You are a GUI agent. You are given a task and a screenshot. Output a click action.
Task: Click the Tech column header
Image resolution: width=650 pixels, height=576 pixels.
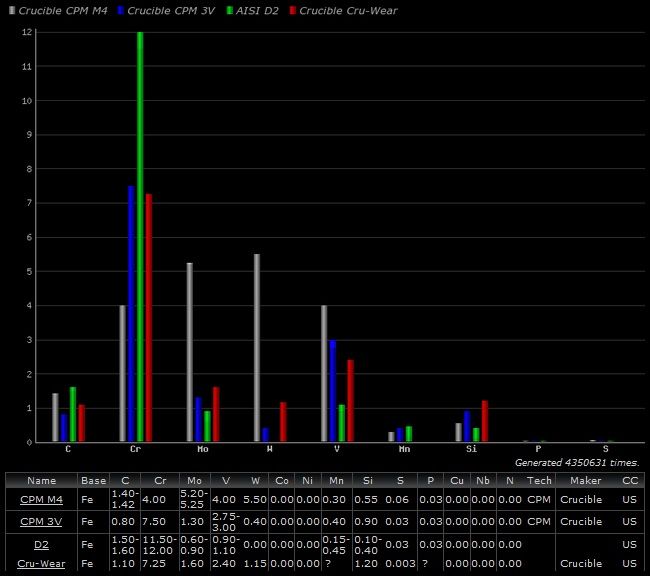click(539, 480)
